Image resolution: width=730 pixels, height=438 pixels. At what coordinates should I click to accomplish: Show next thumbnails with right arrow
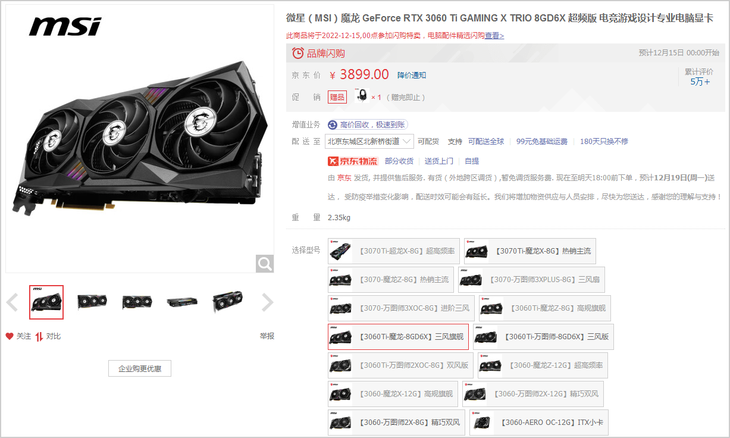pos(267,303)
